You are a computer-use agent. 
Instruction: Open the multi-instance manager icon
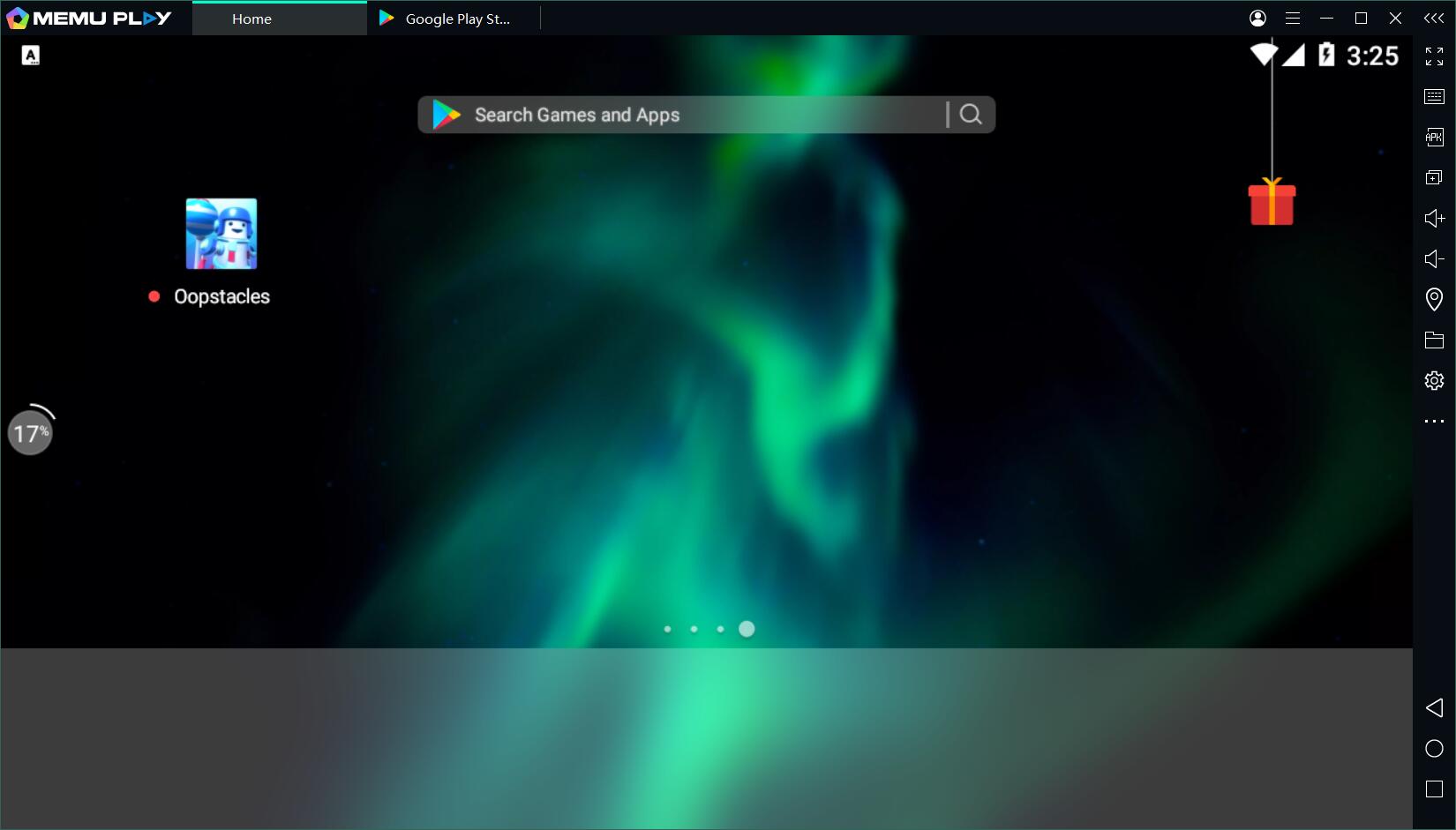point(1434,177)
